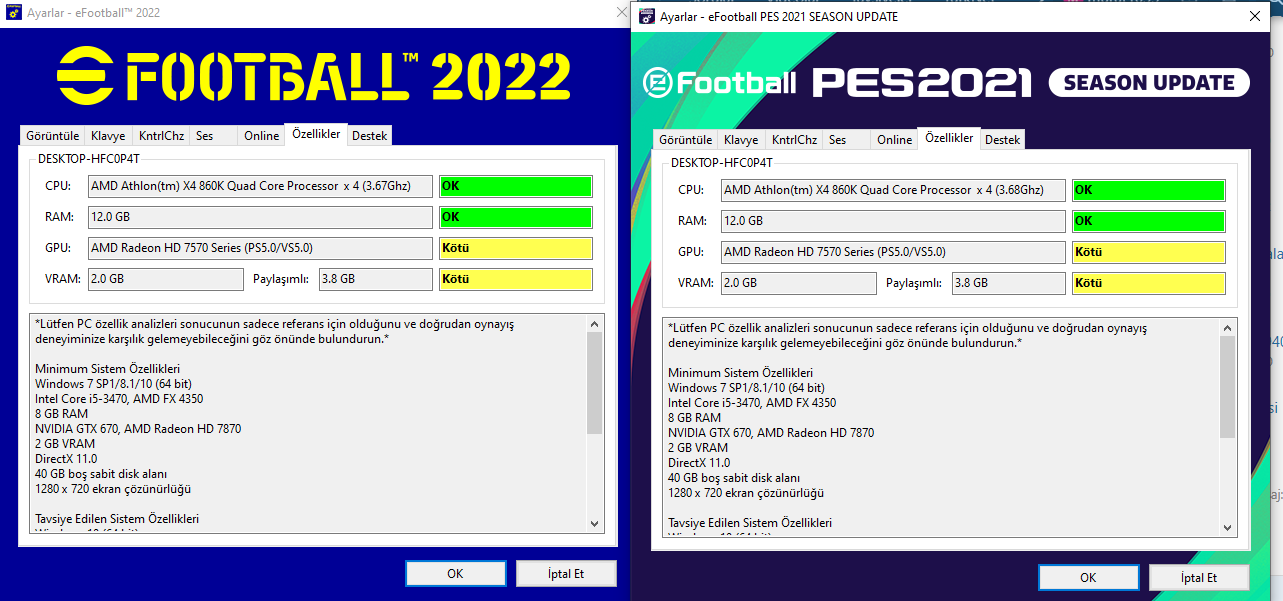This screenshot has width=1283, height=601.
Task: Open Destek tab in eFootball 2022 window
Action: tap(369, 136)
